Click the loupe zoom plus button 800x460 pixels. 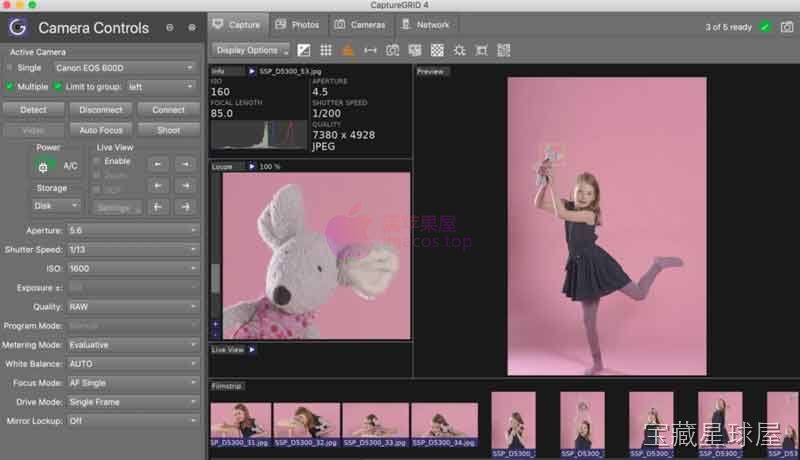(x=215, y=324)
